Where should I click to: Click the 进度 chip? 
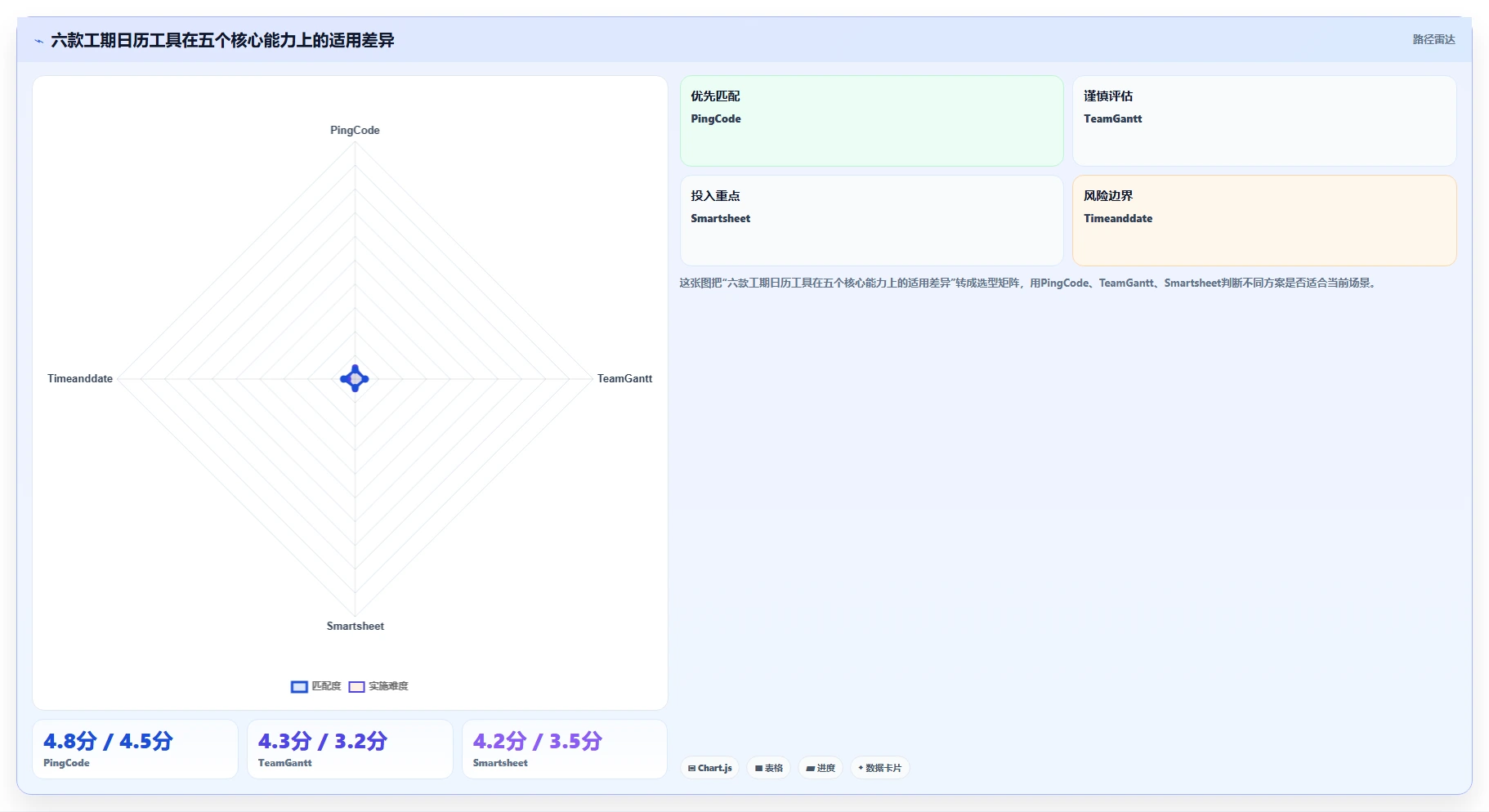[x=821, y=768]
